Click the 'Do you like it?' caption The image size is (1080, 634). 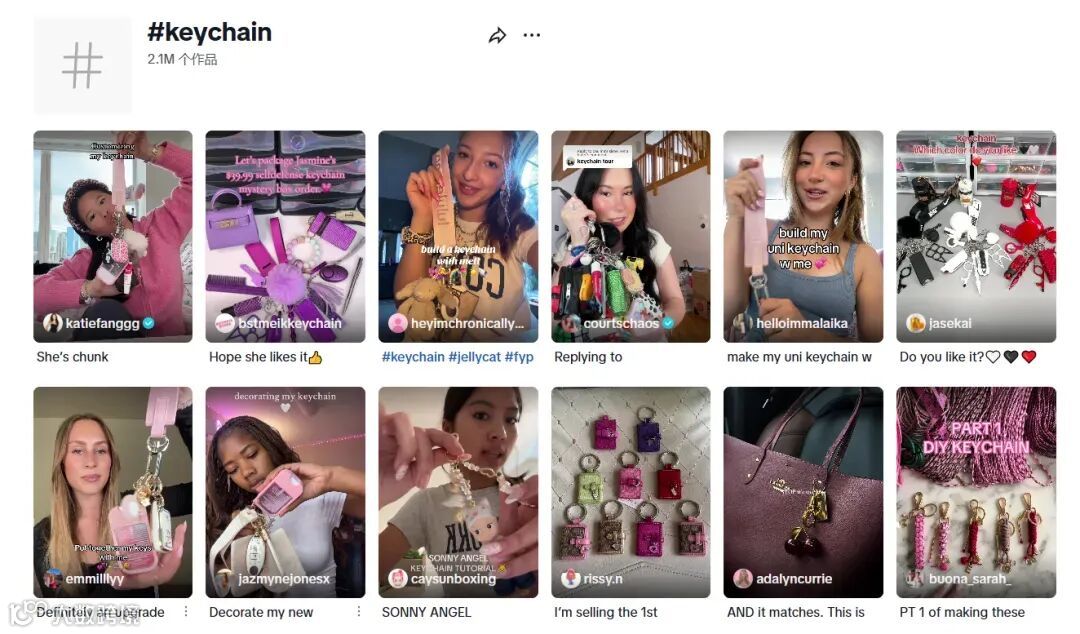click(x=942, y=357)
